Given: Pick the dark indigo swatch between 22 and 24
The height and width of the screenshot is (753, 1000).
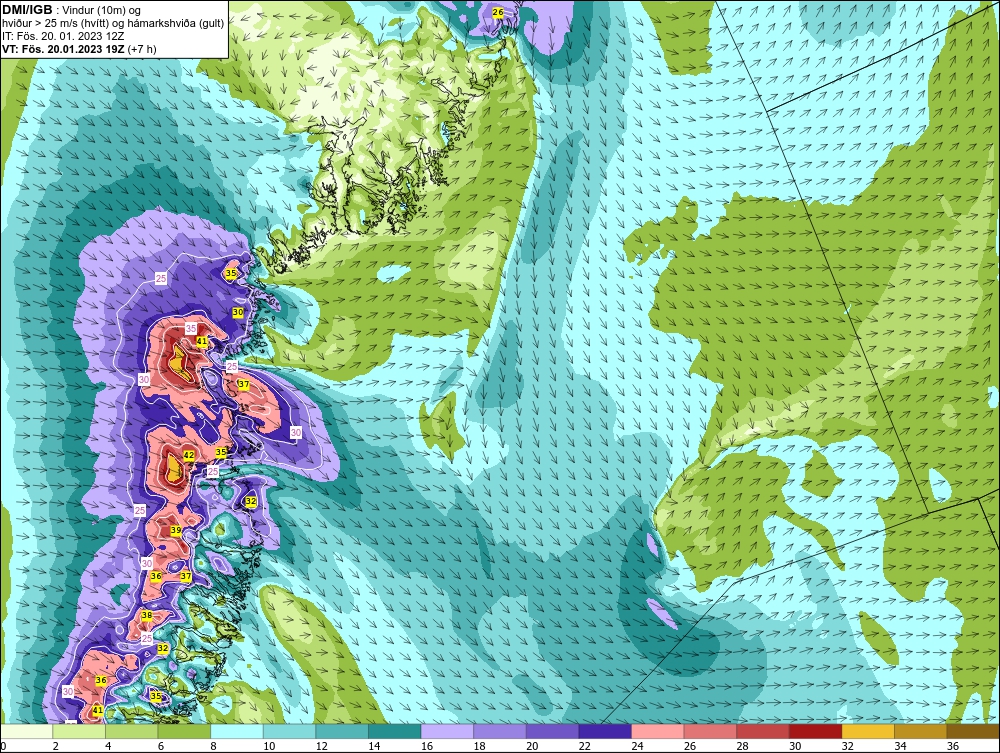Looking at the screenshot, I should 605,731.
